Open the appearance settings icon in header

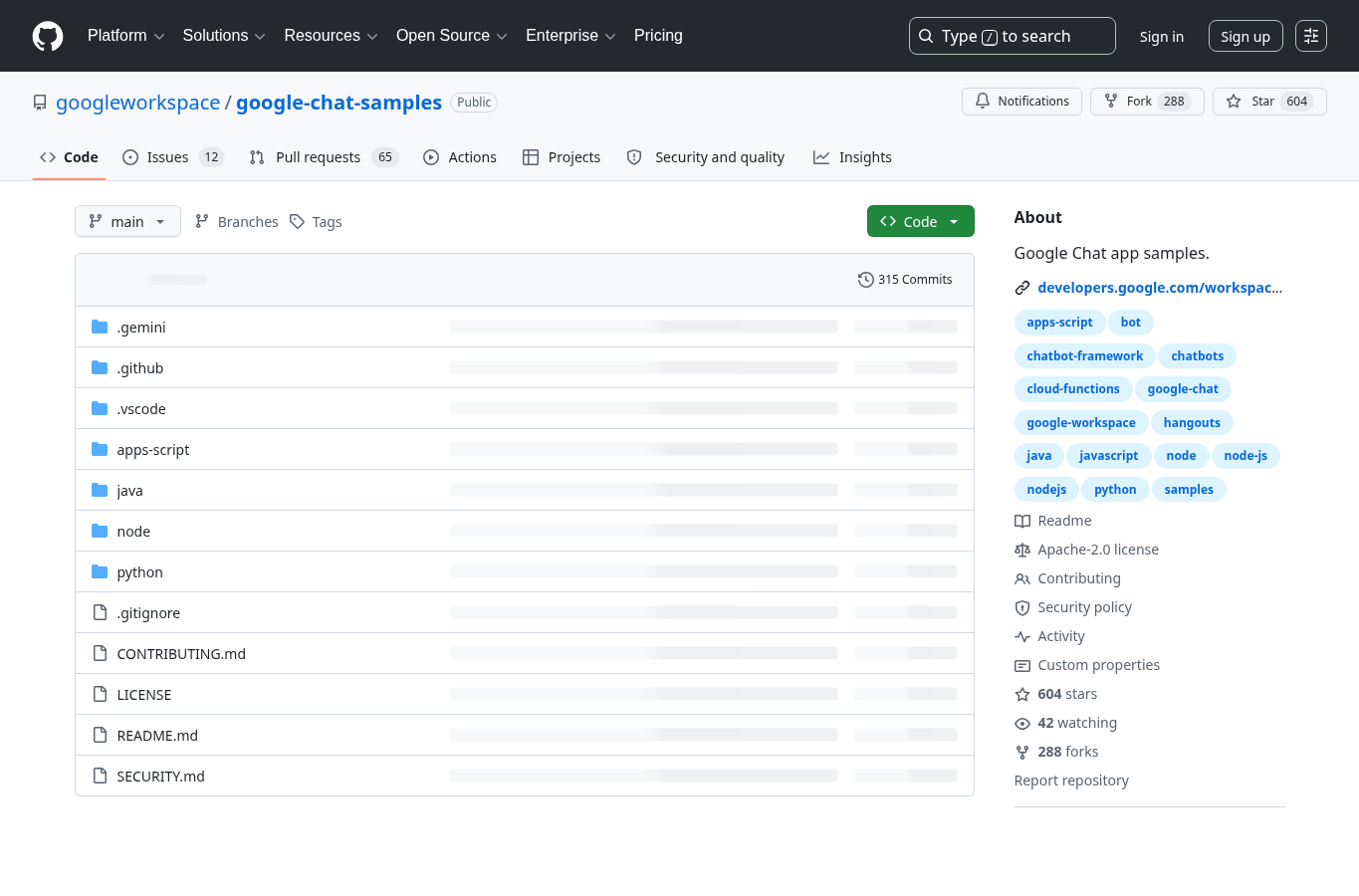point(1311,36)
